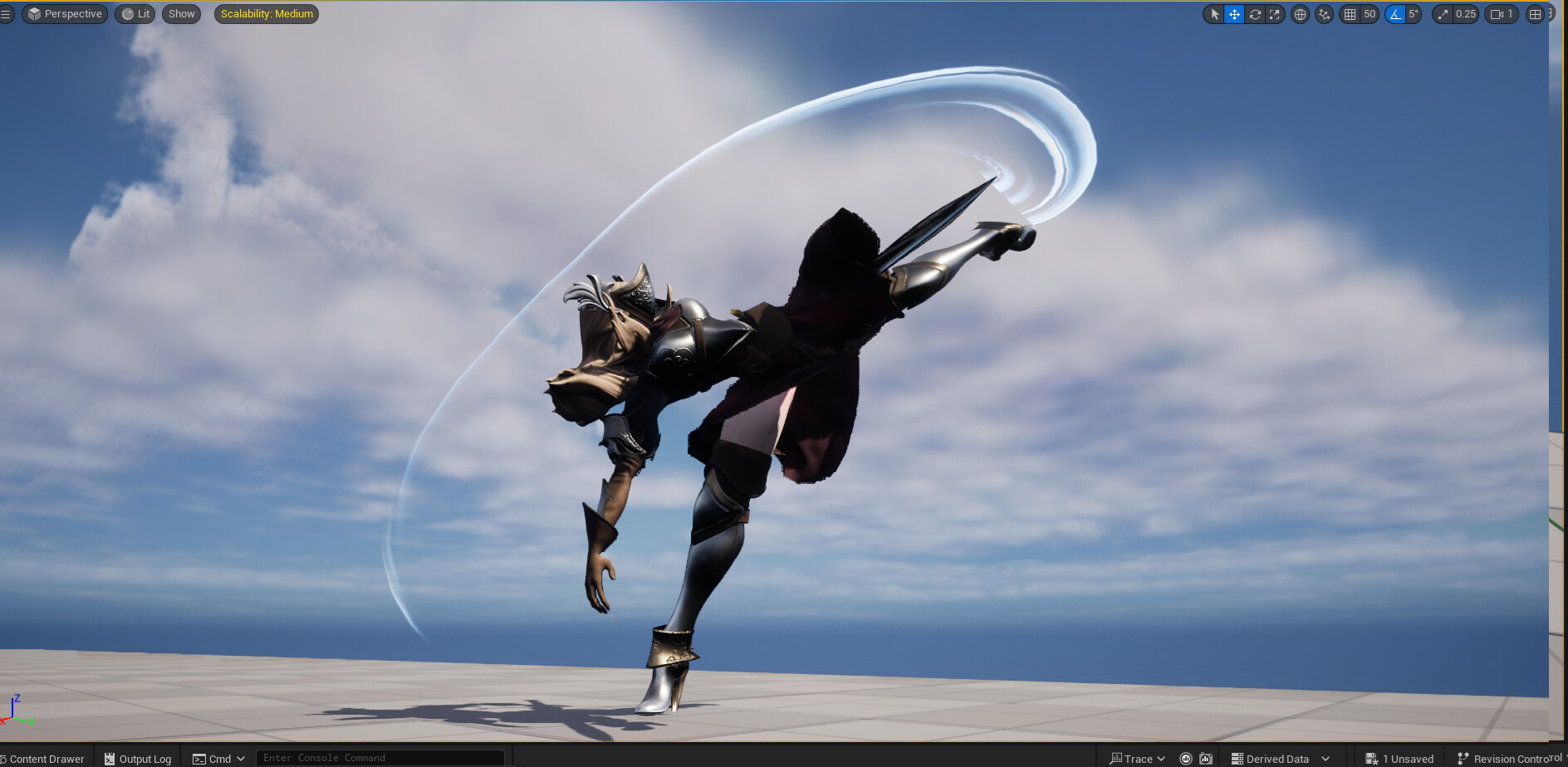This screenshot has height=767, width=1568.
Task: Open the Output Log panel
Action: (x=137, y=758)
